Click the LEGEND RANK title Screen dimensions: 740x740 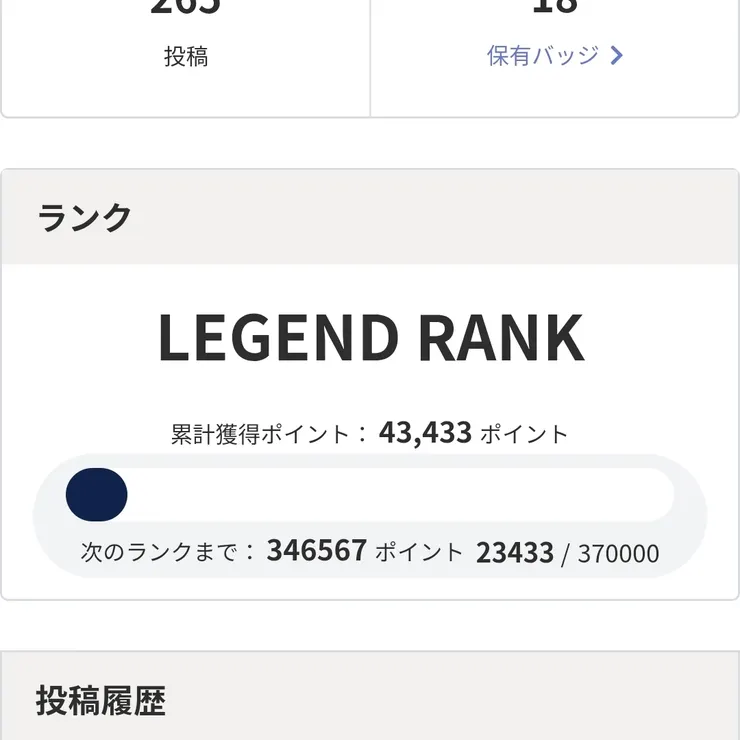click(370, 339)
